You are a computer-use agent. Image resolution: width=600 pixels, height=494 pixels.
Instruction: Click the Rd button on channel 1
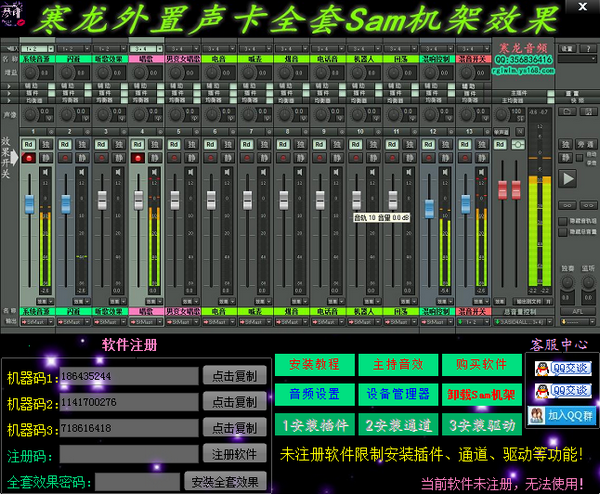click(29, 145)
